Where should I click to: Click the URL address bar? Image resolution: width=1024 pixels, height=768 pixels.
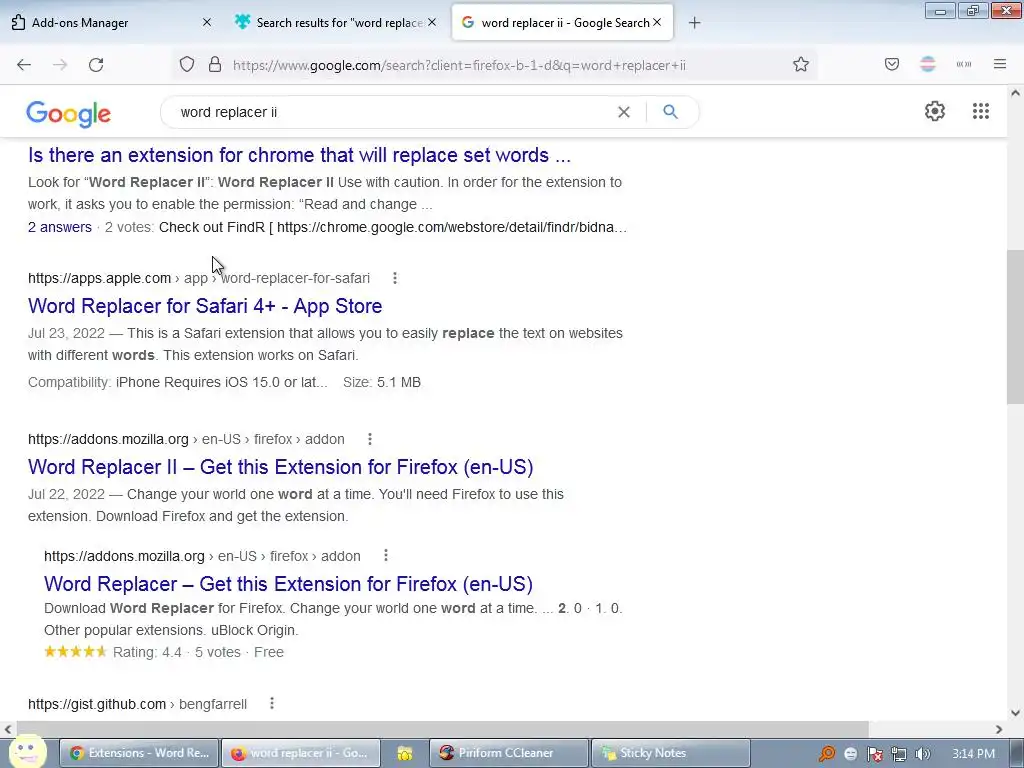click(459, 65)
